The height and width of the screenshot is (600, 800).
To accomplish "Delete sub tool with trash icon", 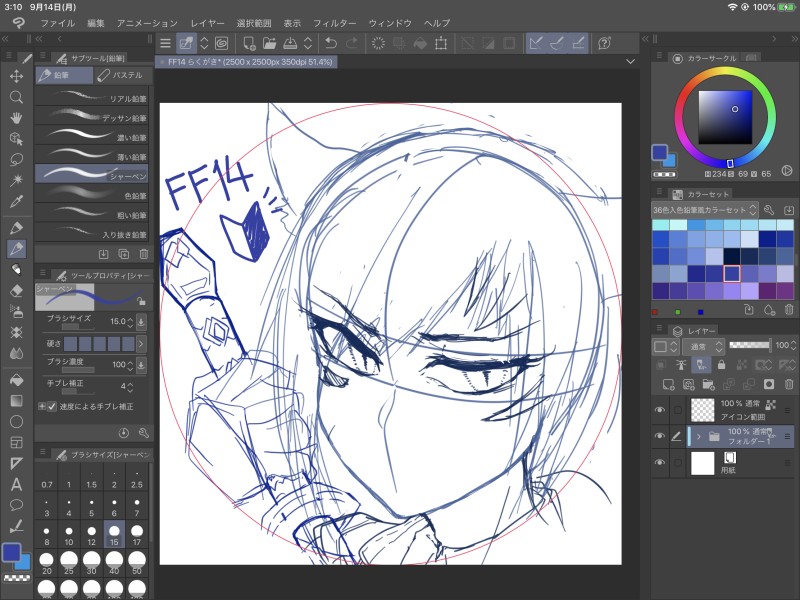I will click(x=144, y=254).
